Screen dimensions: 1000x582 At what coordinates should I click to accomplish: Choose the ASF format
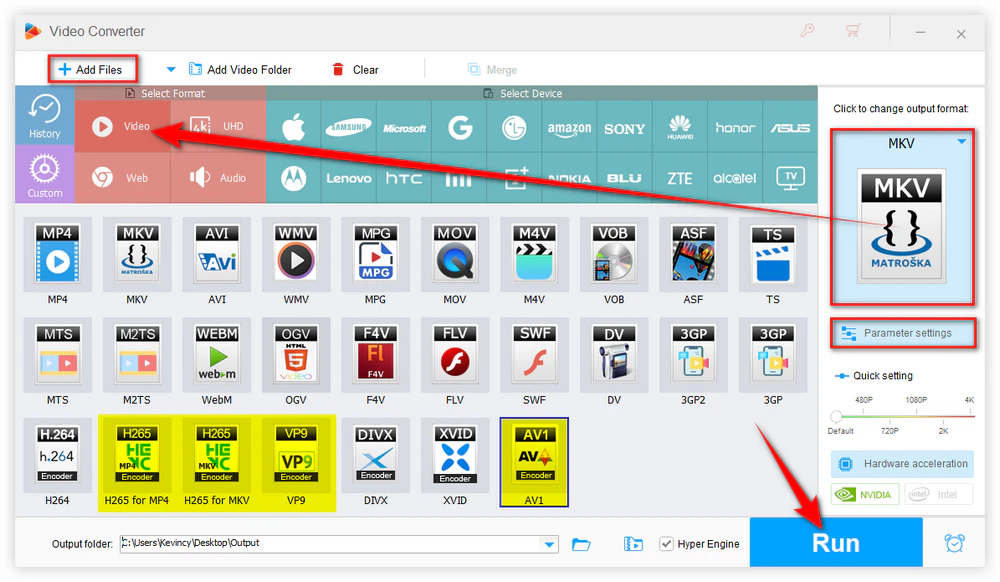coord(693,254)
